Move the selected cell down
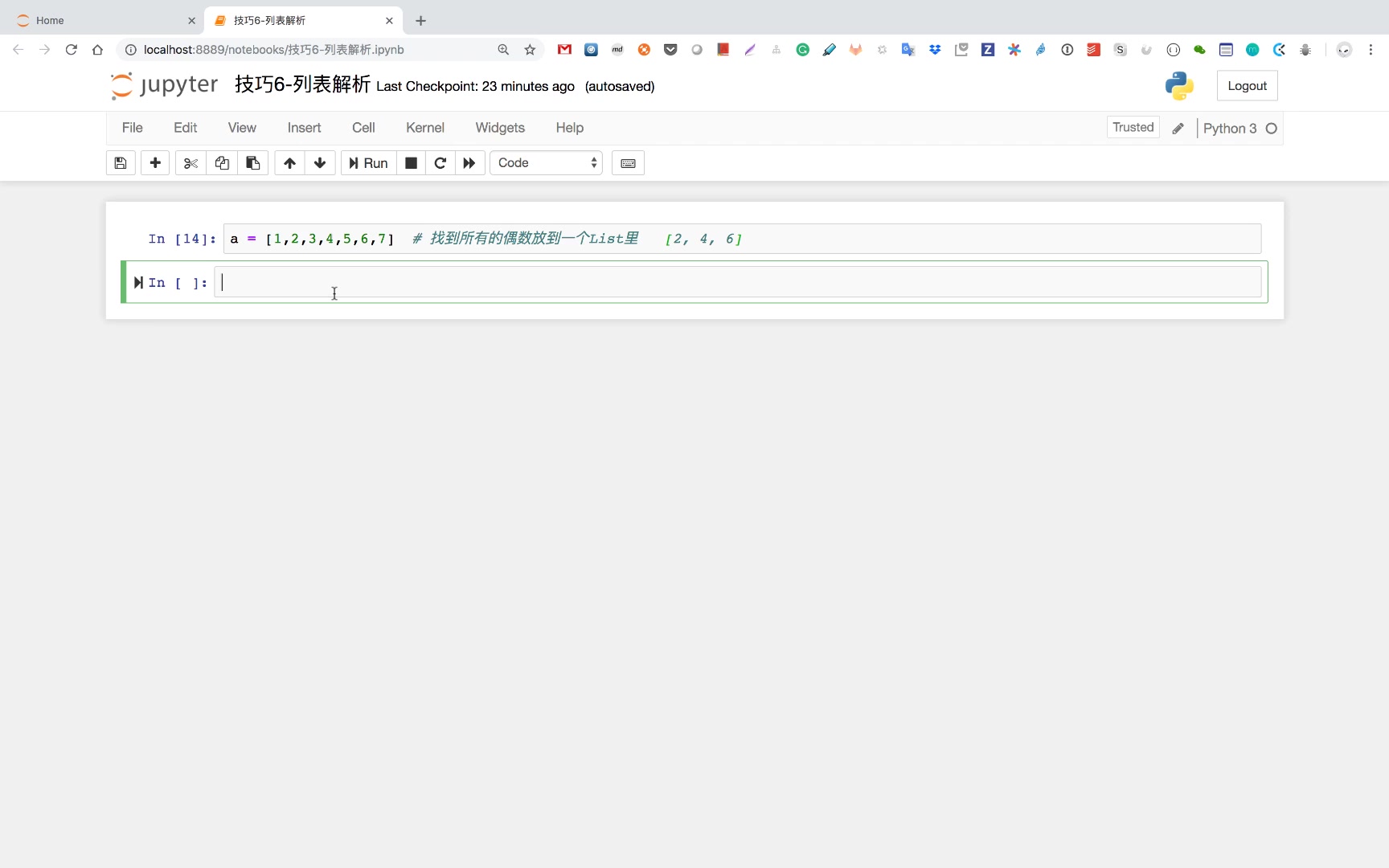The width and height of the screenshot is (1389, 868). [320, 163]
